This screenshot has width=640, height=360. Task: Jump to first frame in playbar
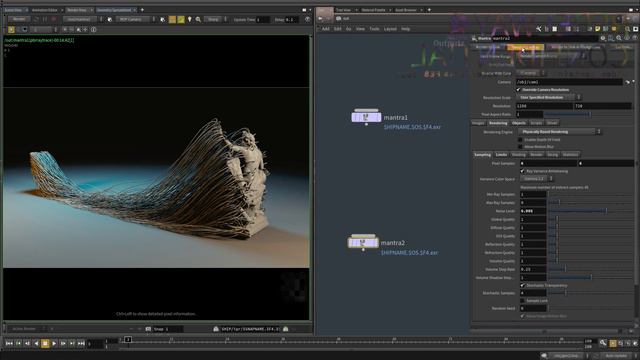tap(9, 344)
